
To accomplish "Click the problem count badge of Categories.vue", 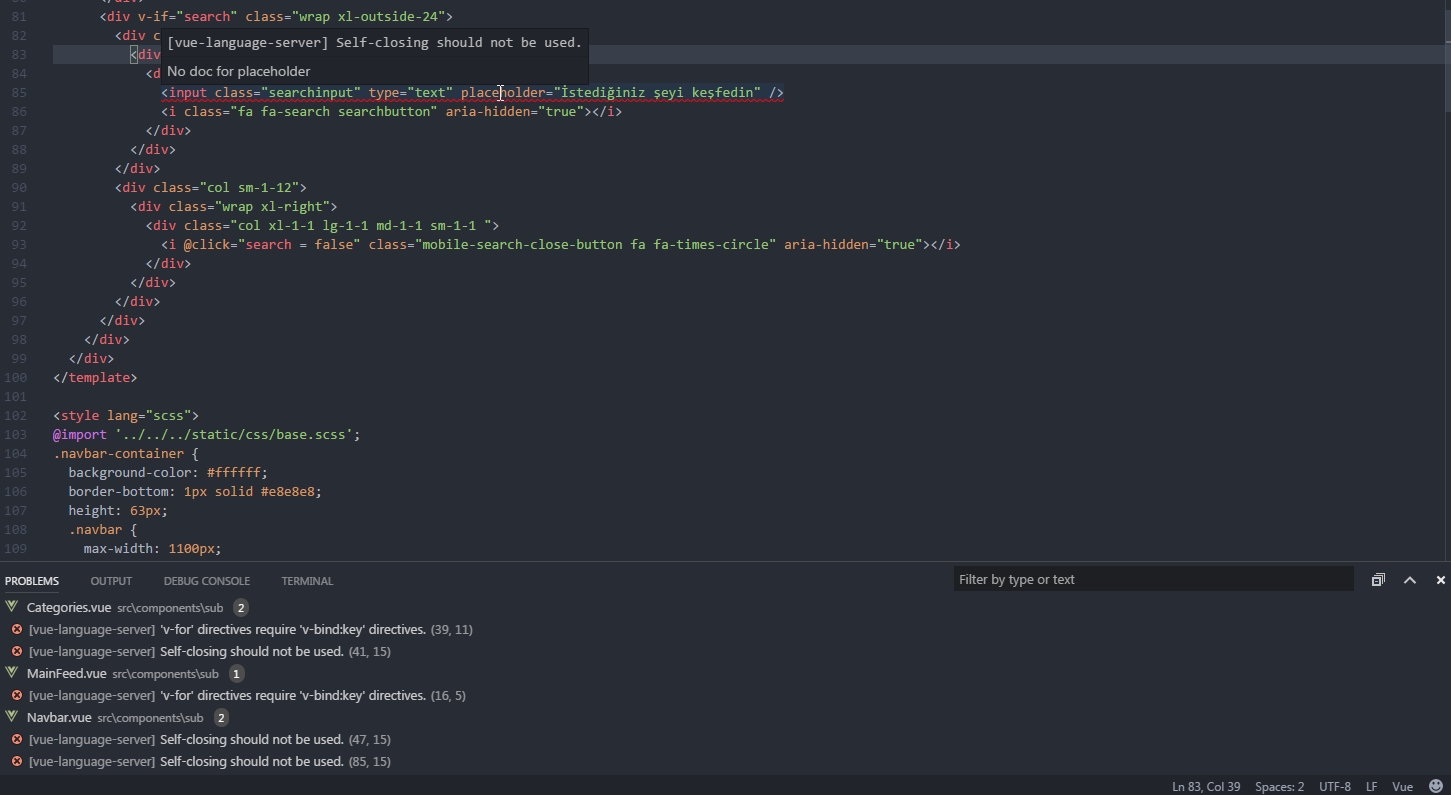I will [241, 607].
